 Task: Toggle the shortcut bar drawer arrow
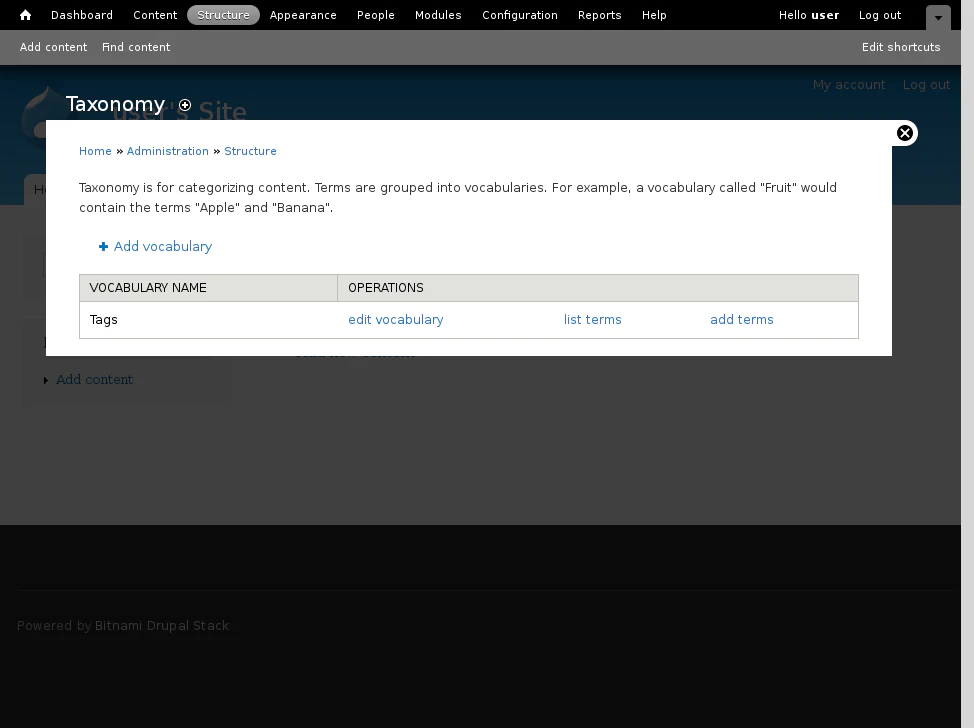pos(937,18)
